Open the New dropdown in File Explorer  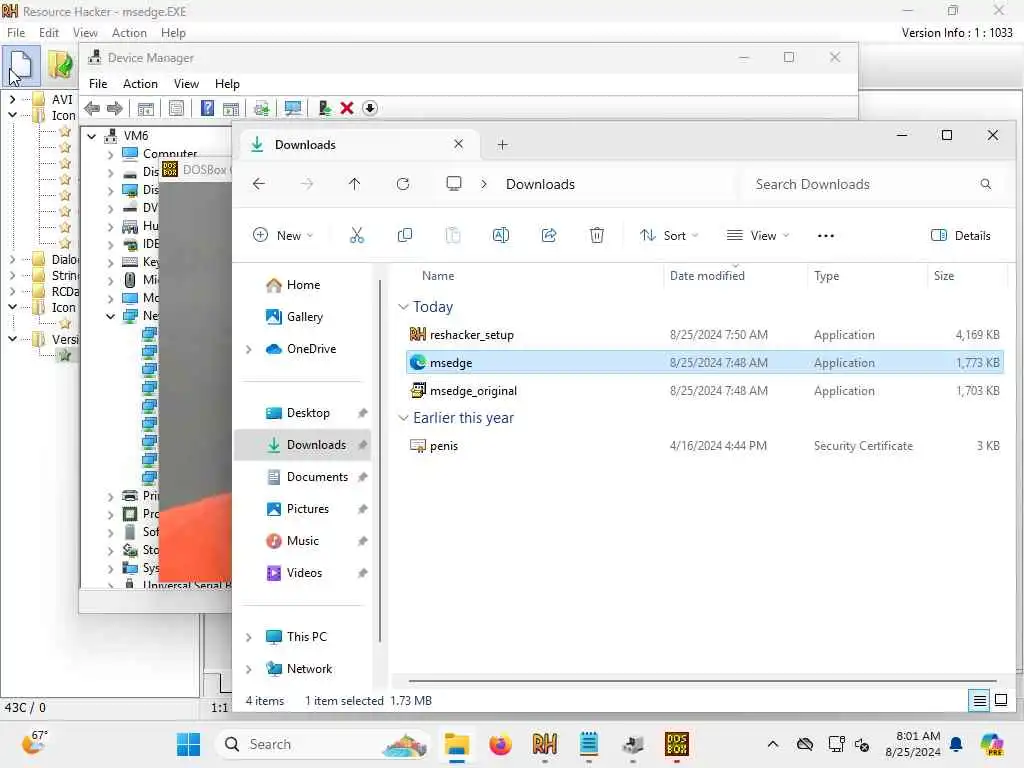point(283,236)
